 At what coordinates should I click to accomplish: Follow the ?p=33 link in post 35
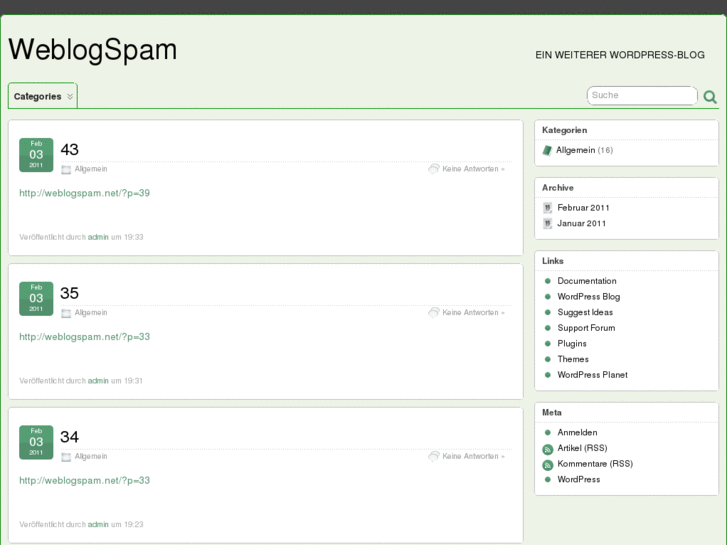point(84,337)
